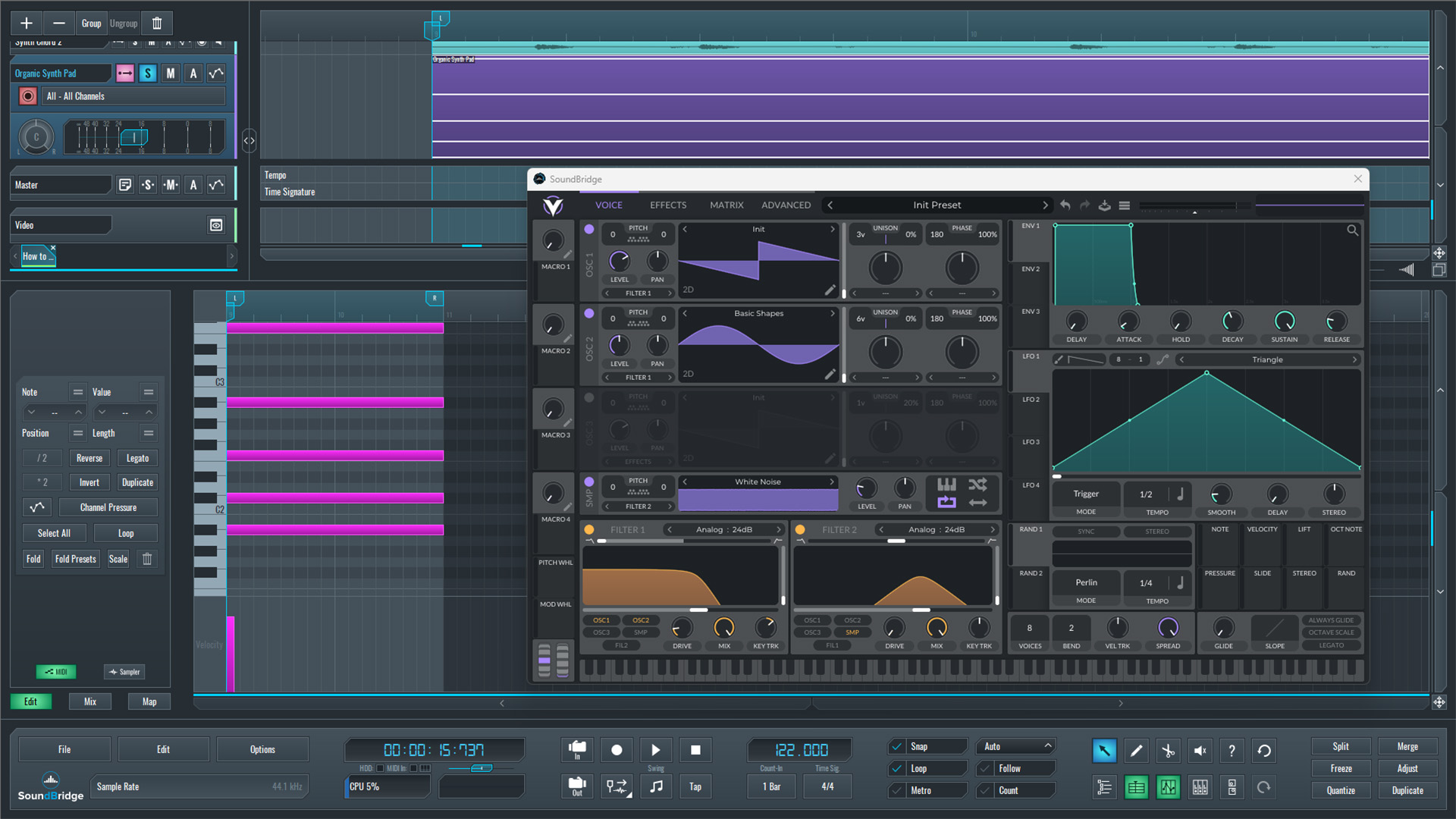Click the Freeze button
This screenshot has width=1456, height=819.
(x=1341, y=768)
